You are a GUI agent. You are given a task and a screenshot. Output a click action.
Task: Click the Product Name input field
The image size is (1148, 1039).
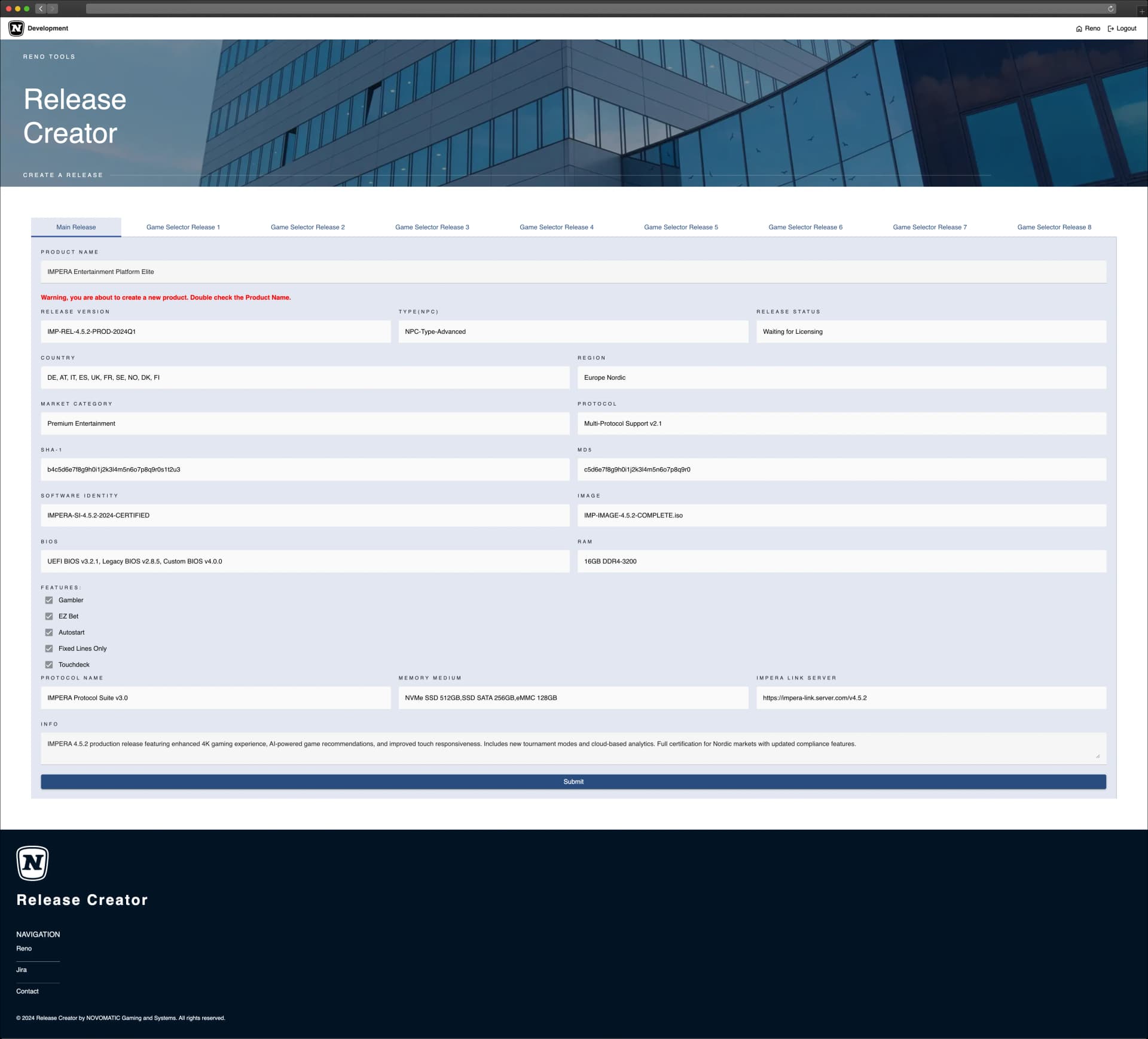click(x=573, y=272)
